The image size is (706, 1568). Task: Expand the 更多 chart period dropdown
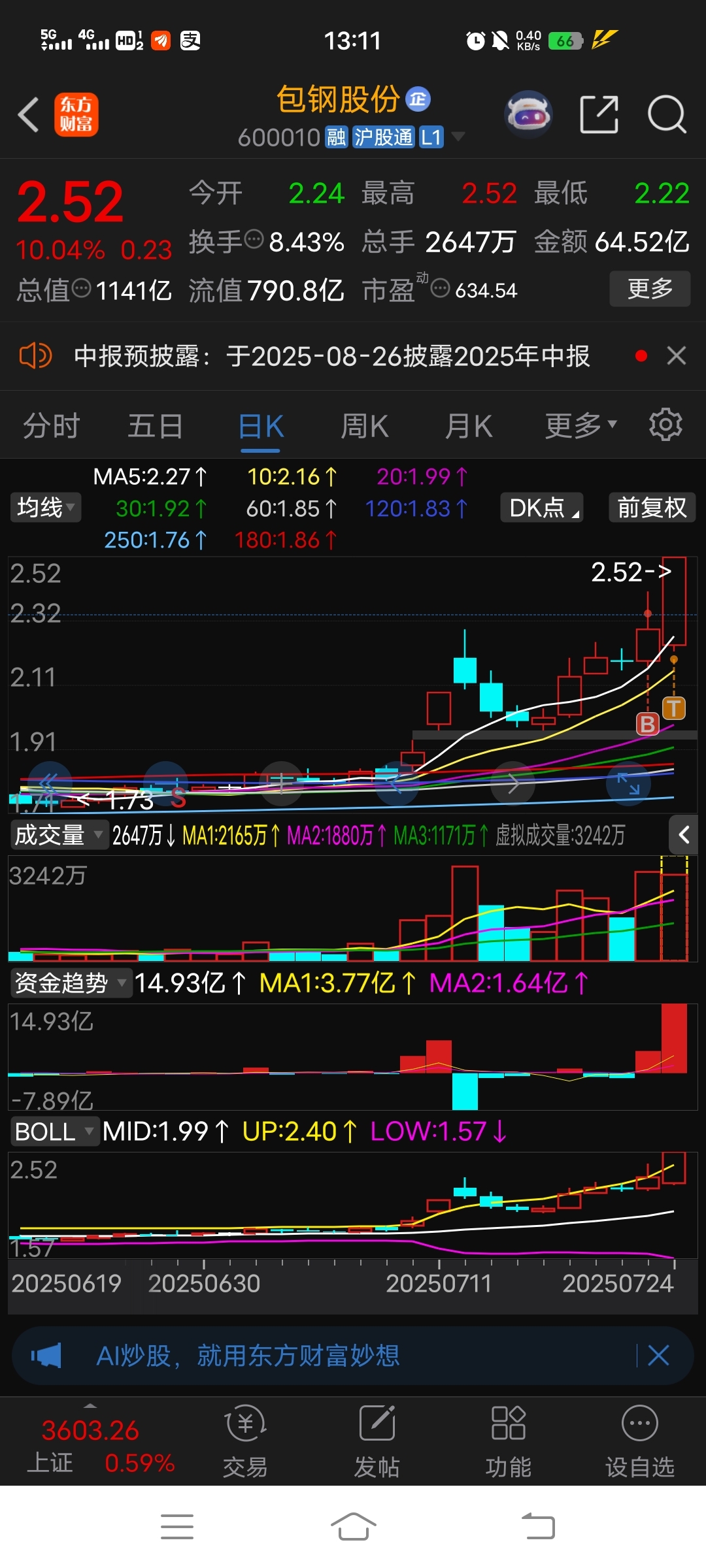581,426
